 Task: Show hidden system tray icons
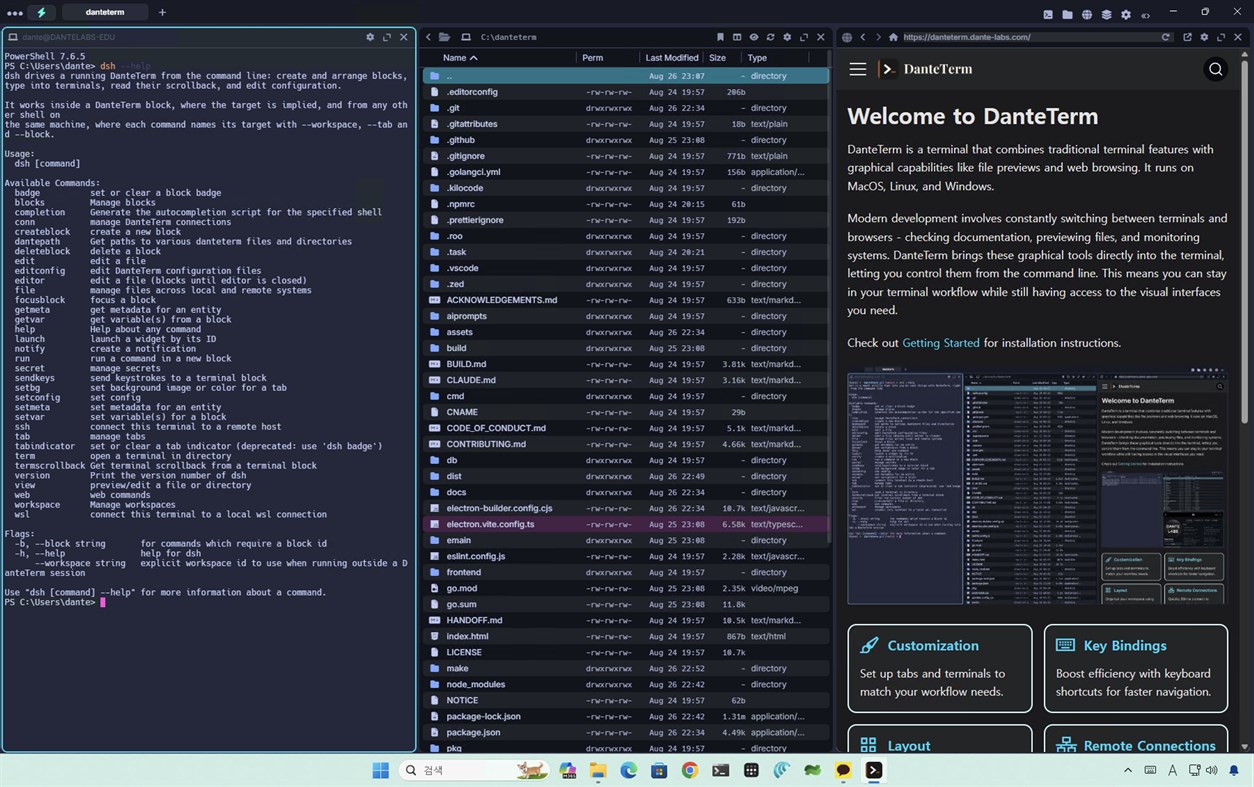[1128, 770]
